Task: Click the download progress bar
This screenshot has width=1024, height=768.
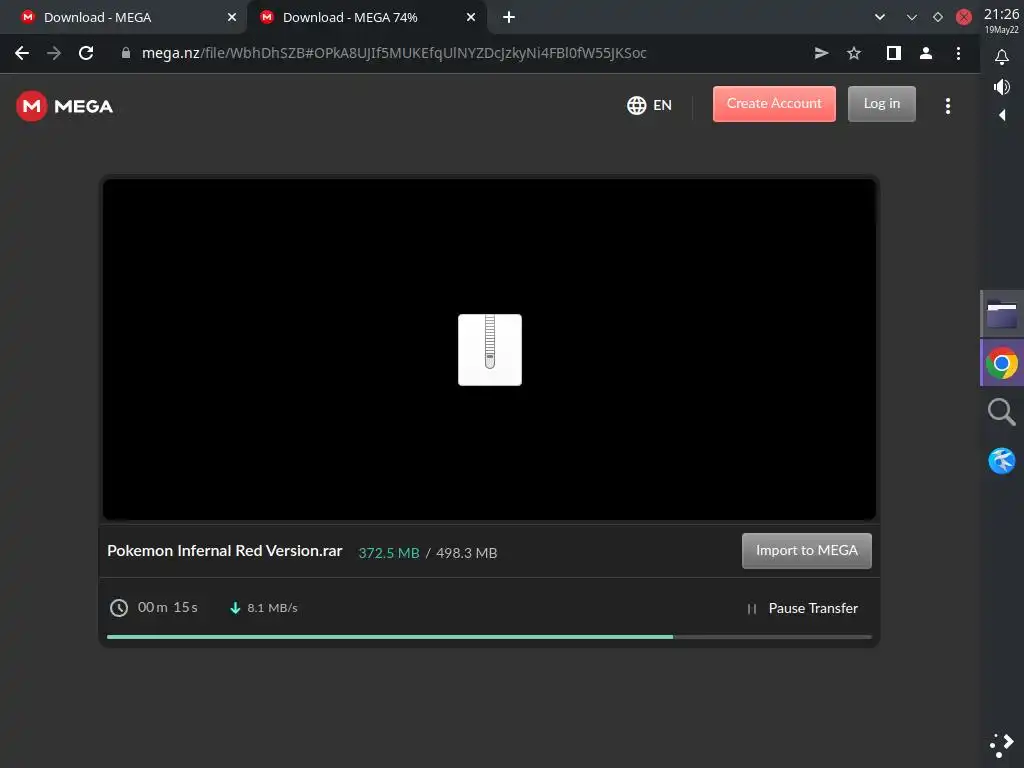Action: [x=489, y=636]
